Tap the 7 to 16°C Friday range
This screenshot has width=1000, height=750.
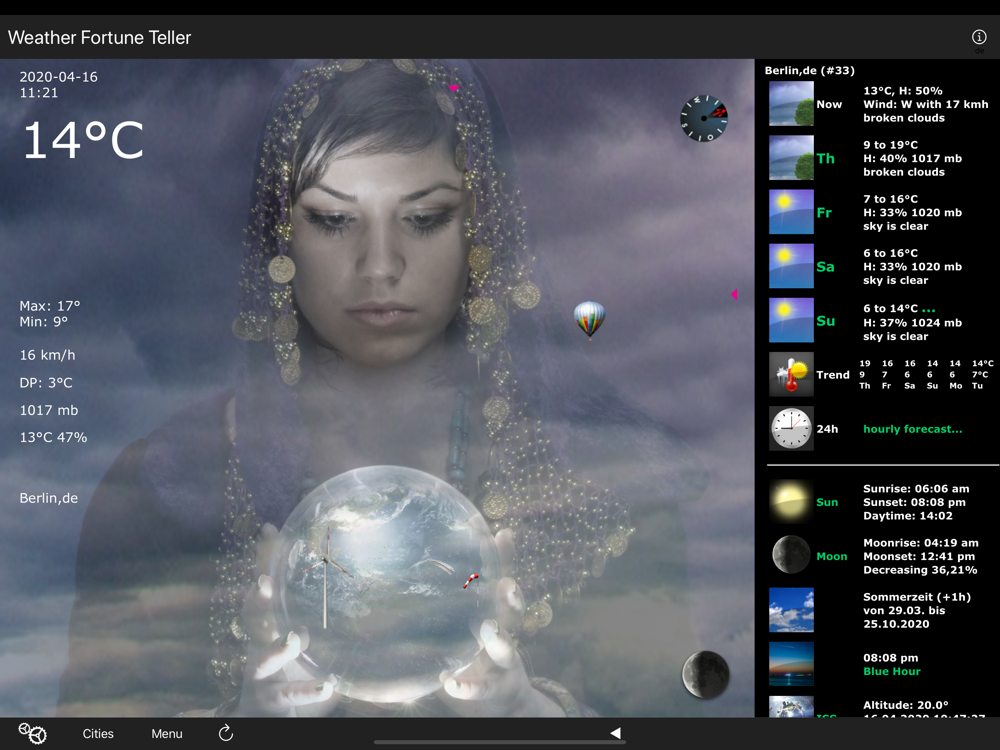(x=891, y=200)
